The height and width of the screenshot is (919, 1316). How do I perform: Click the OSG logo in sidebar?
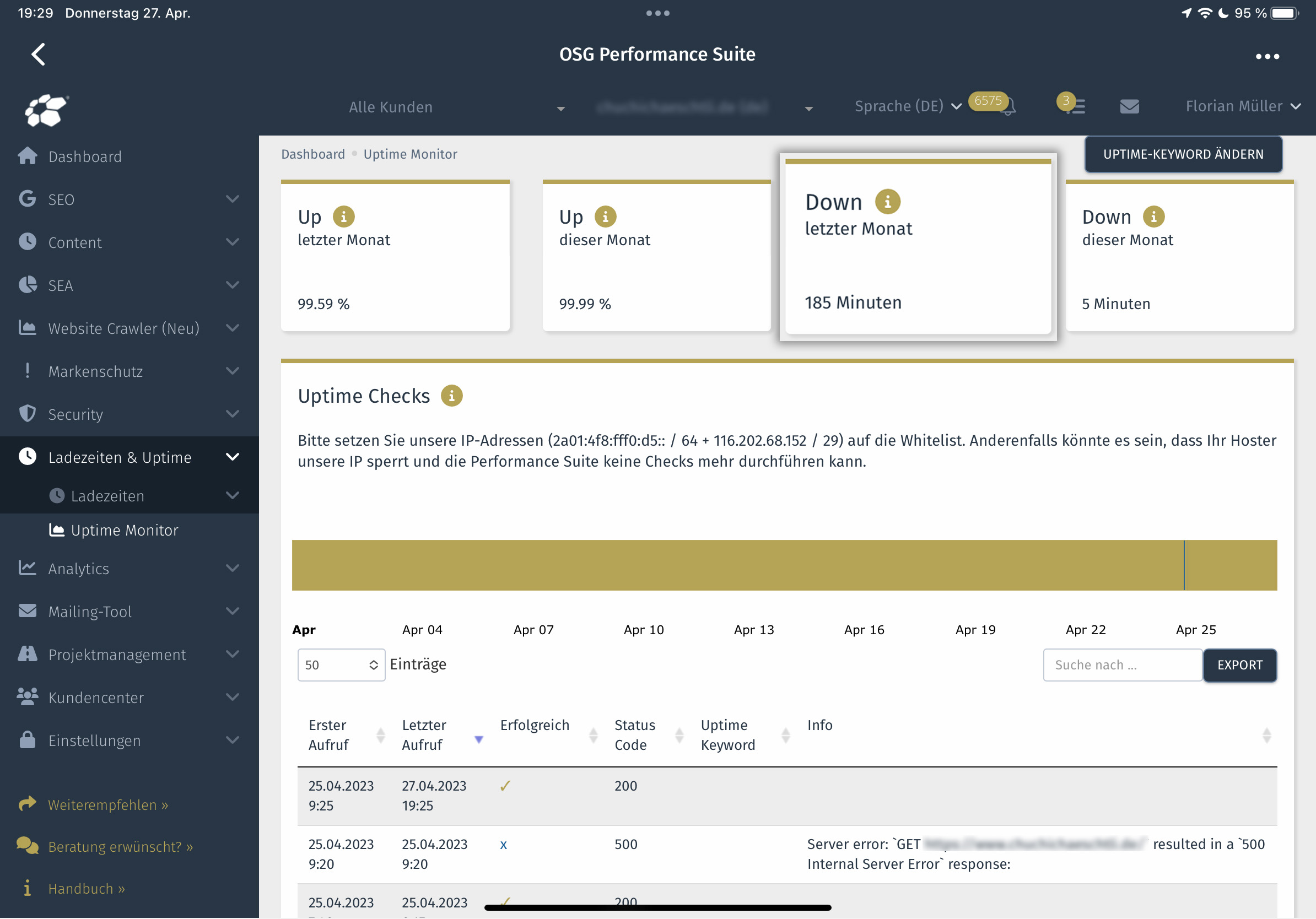tap(46, 110)
